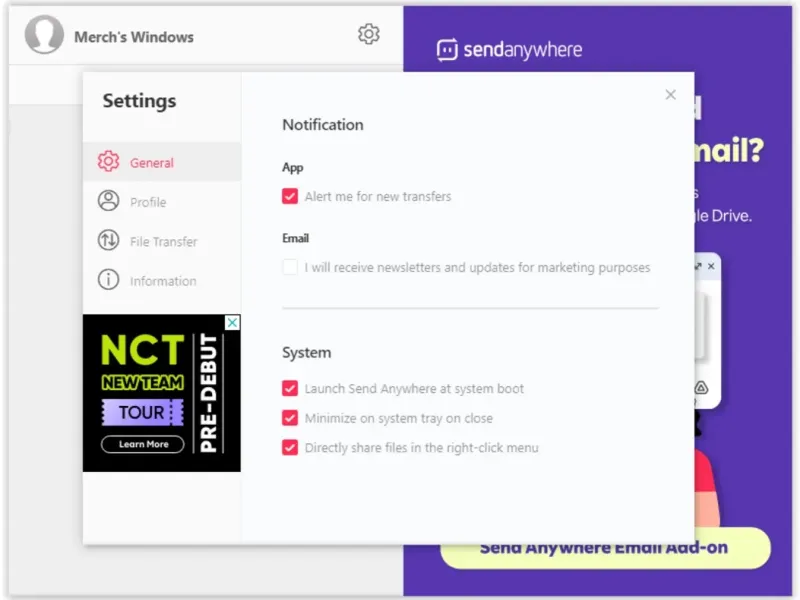Click the NCT New Team Tour ad banner
The width and height of the screenshot is (800, 600).
(162, 393)
